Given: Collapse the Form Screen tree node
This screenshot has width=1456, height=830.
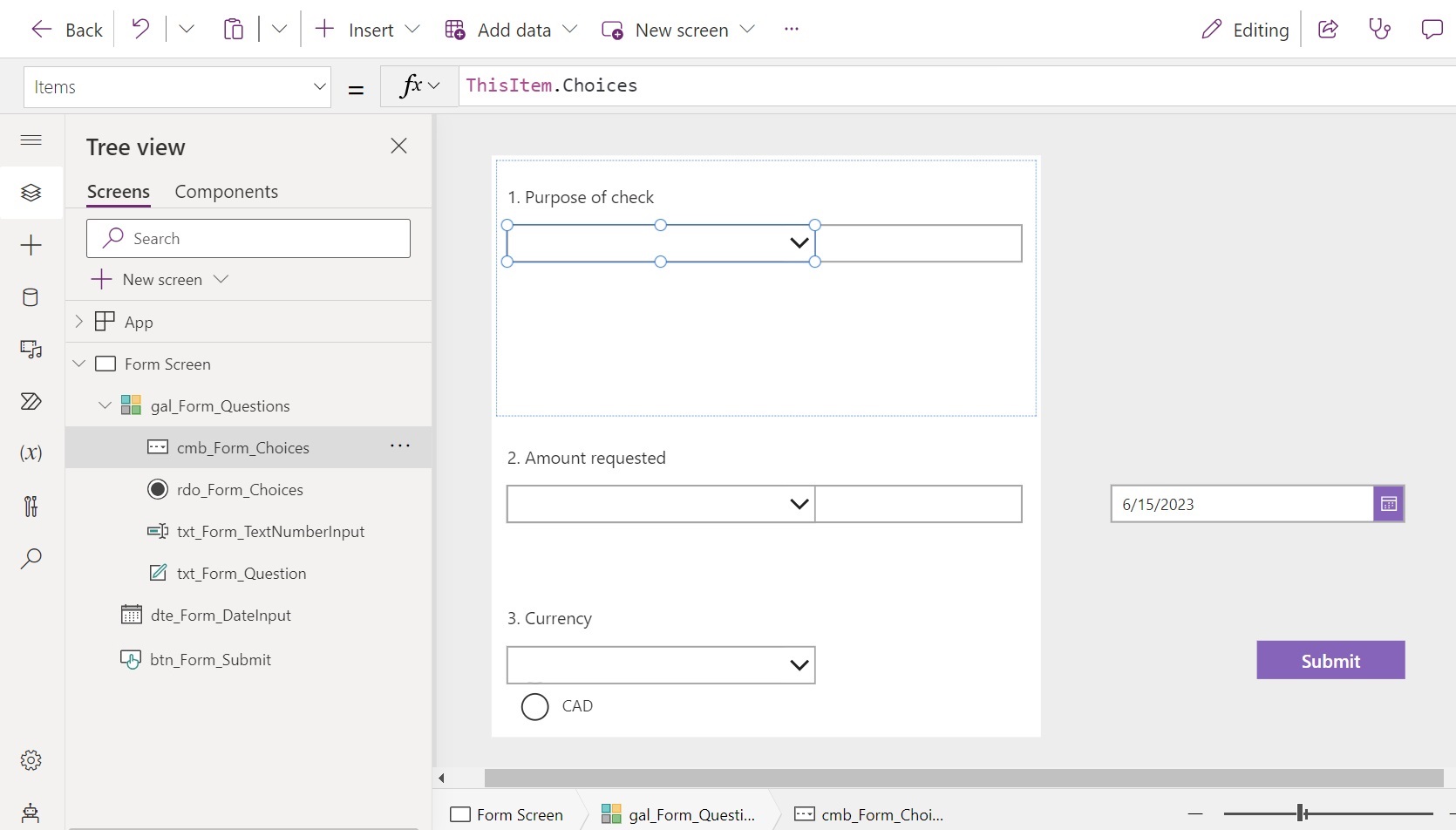Looking at the screenshot, I should click(x=78, y=364).
